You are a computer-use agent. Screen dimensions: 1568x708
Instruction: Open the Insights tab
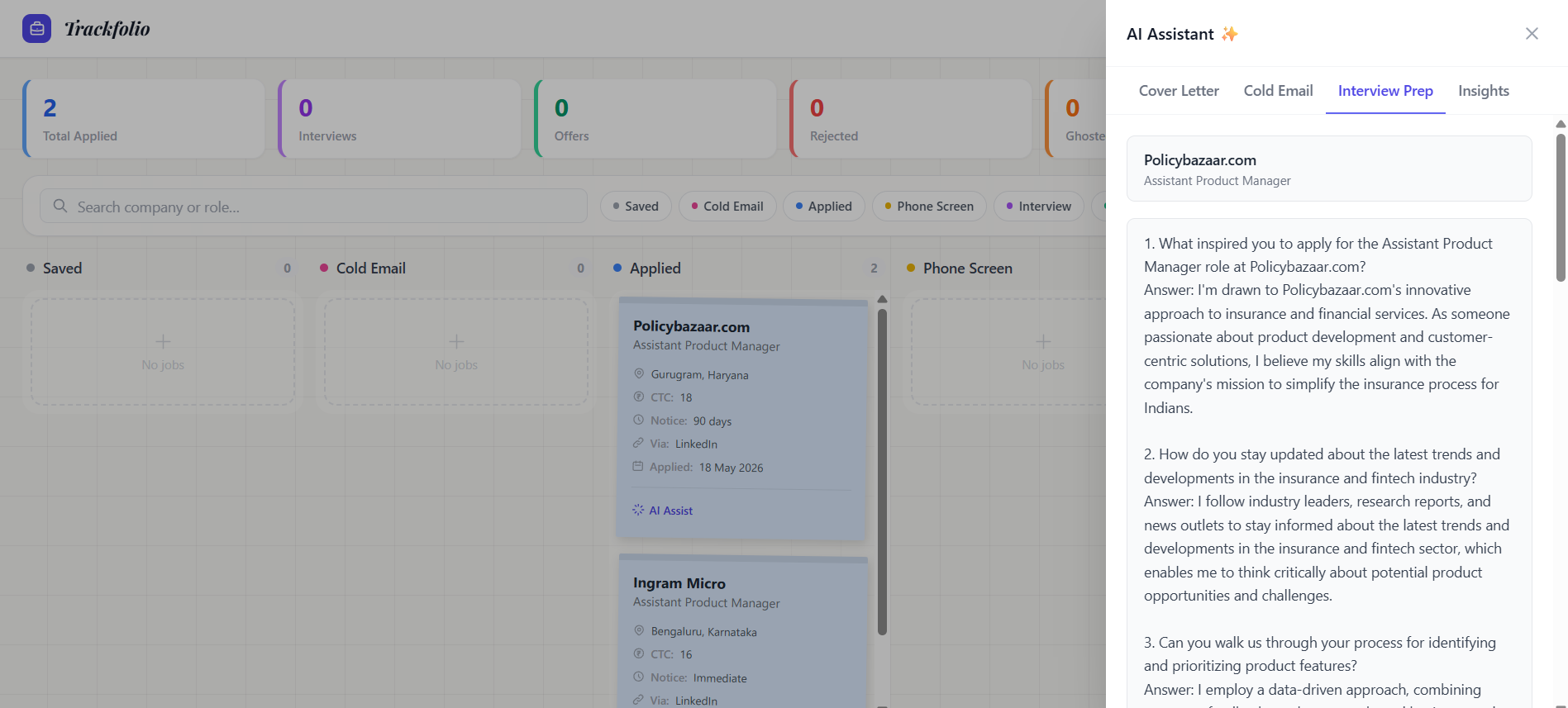[x=1483, y=91]
